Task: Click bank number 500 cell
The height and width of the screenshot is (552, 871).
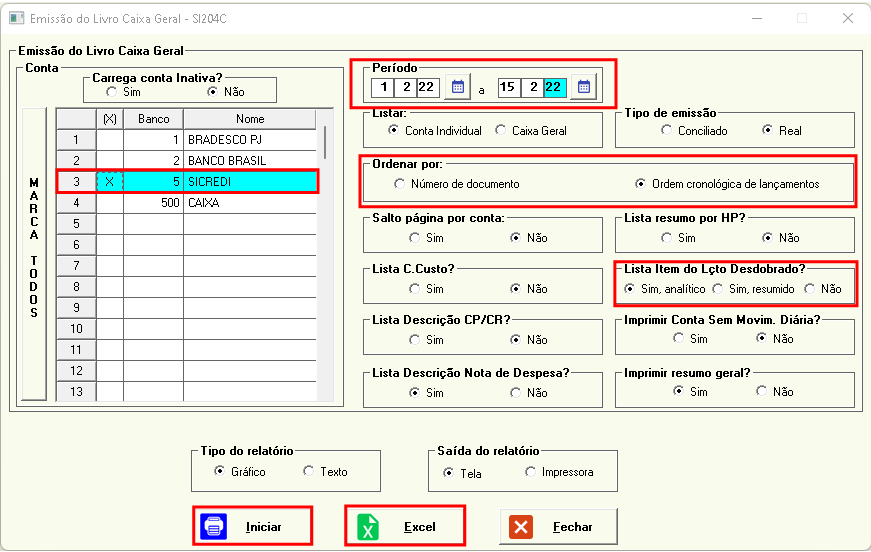Action: click(153, 203)
